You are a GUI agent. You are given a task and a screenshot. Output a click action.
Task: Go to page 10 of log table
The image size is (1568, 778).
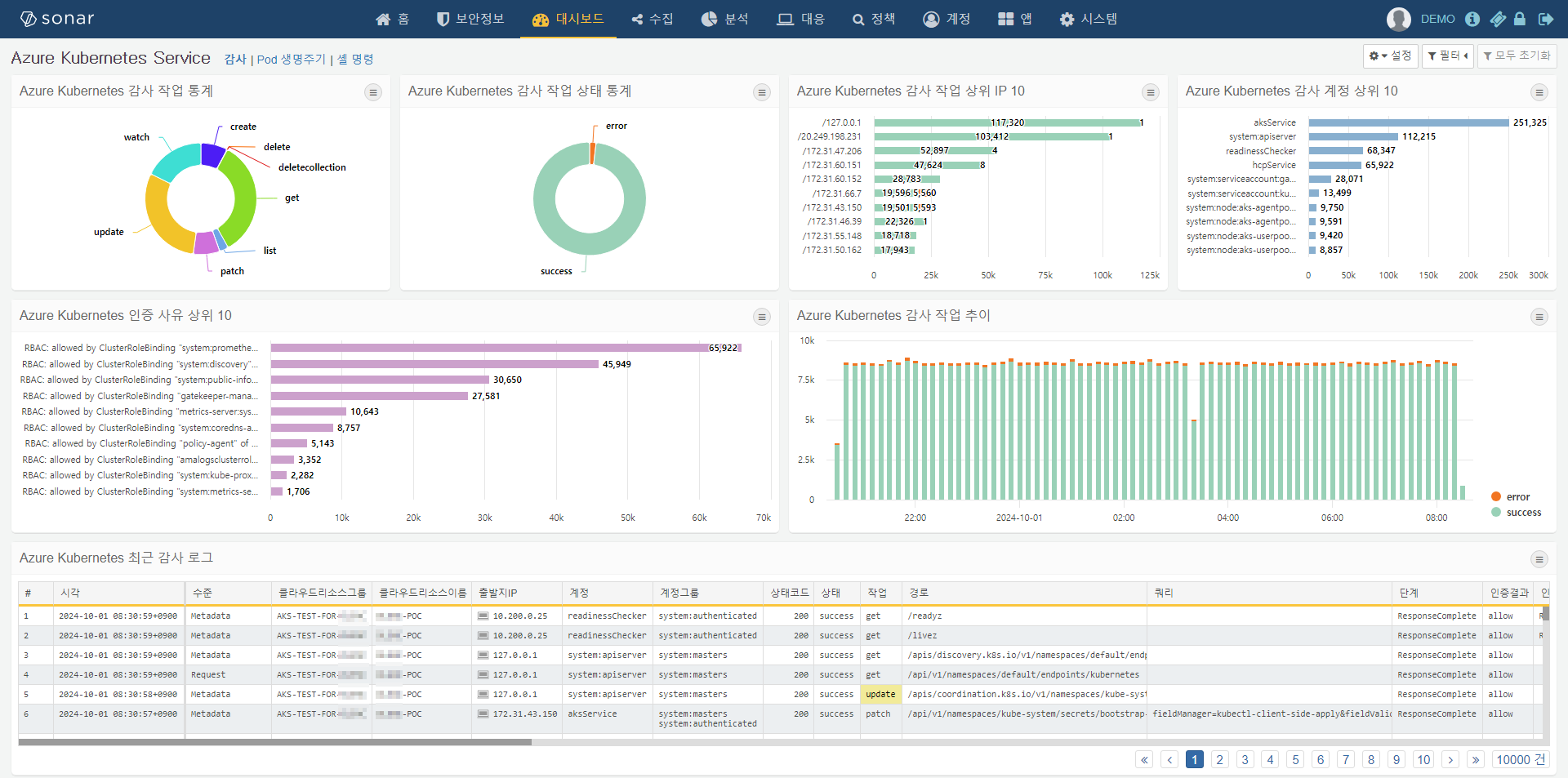1423,759
